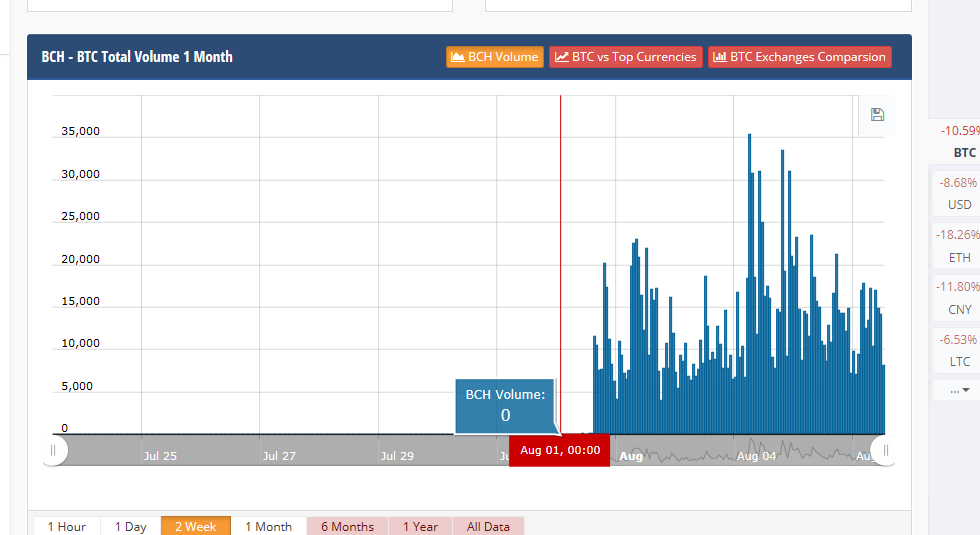Click the 20,000 y-axis label
This screenshot has height=535, width=980.
click(x=80, y=259)
